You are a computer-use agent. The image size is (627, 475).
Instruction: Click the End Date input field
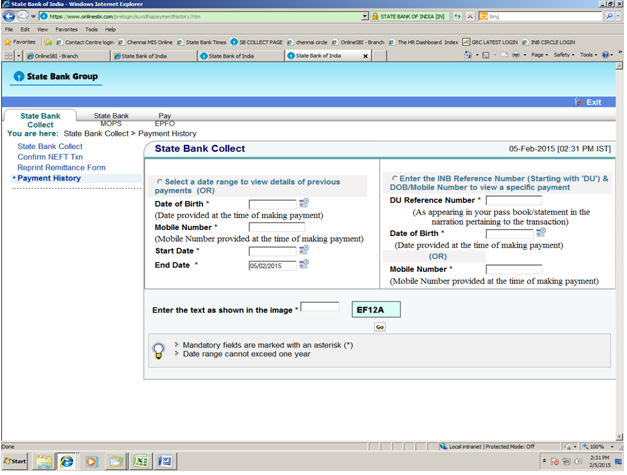272,265
